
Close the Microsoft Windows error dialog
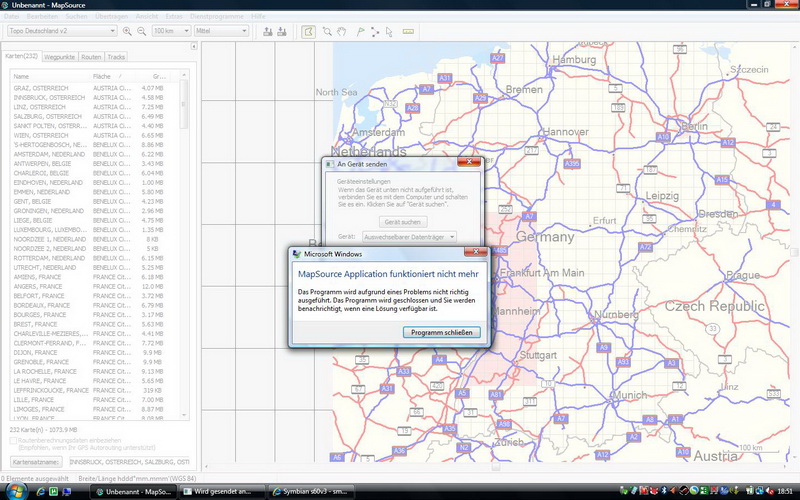(476, 252)
